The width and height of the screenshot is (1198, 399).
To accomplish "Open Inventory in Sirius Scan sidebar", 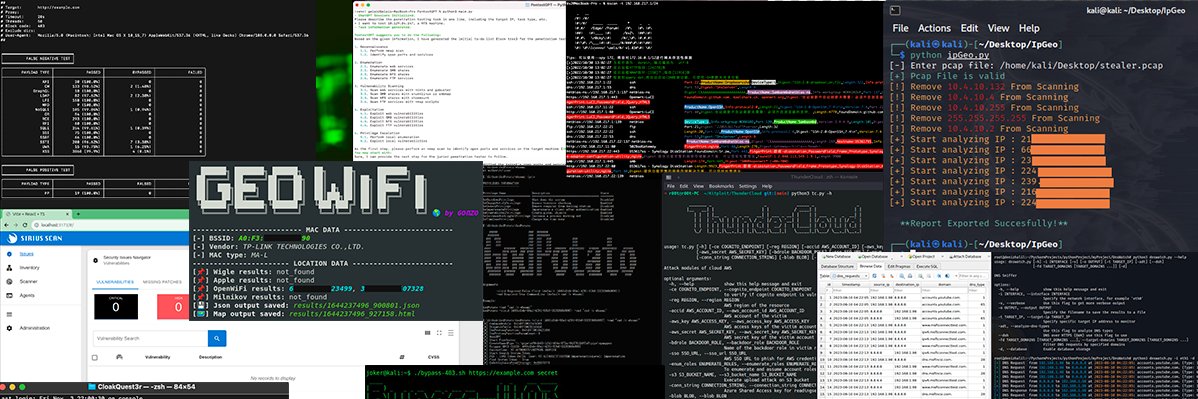I will tap(29, 268).
